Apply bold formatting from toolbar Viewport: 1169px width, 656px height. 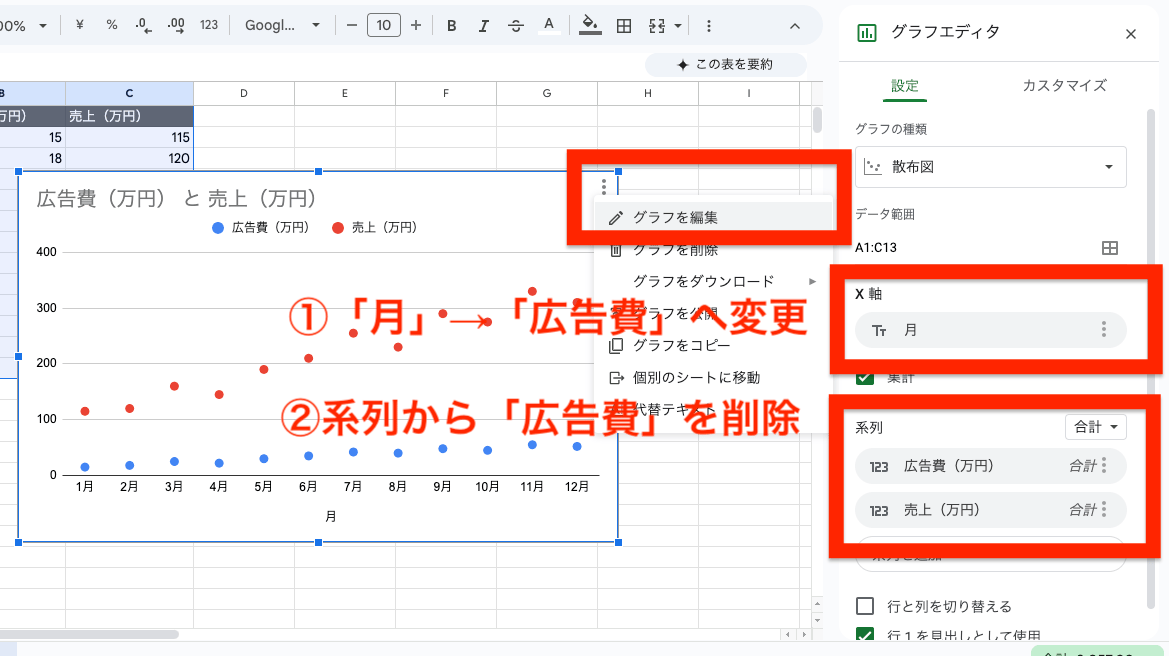click(x=452, y=25)
